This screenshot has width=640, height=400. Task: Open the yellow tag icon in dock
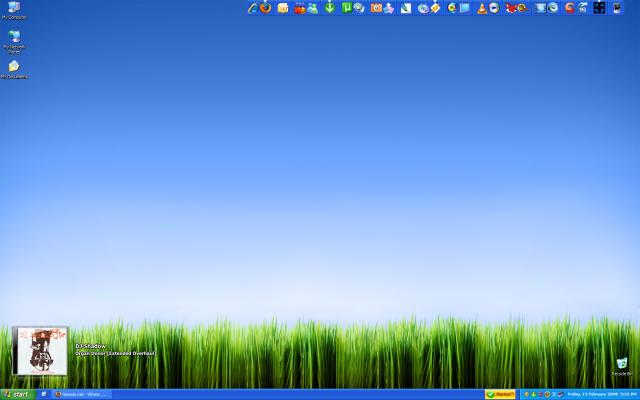coord(435,8)
